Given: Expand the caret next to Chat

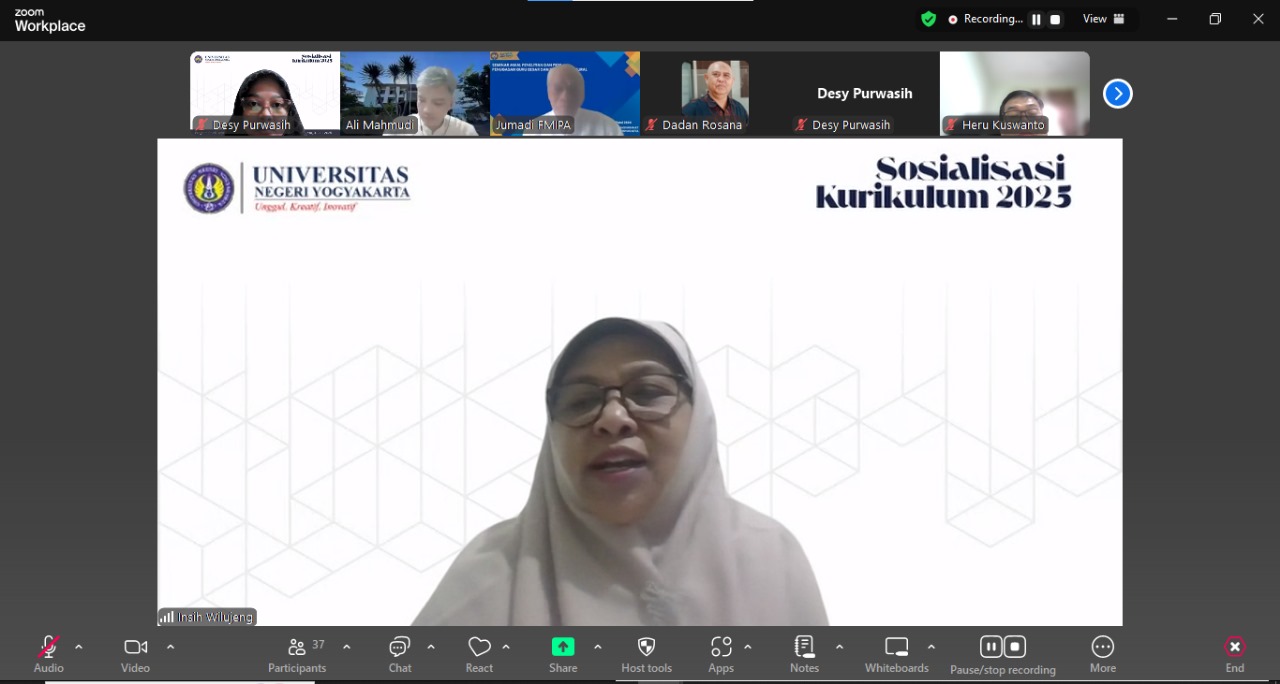Looking at the screenshot, I should [431, 647].
